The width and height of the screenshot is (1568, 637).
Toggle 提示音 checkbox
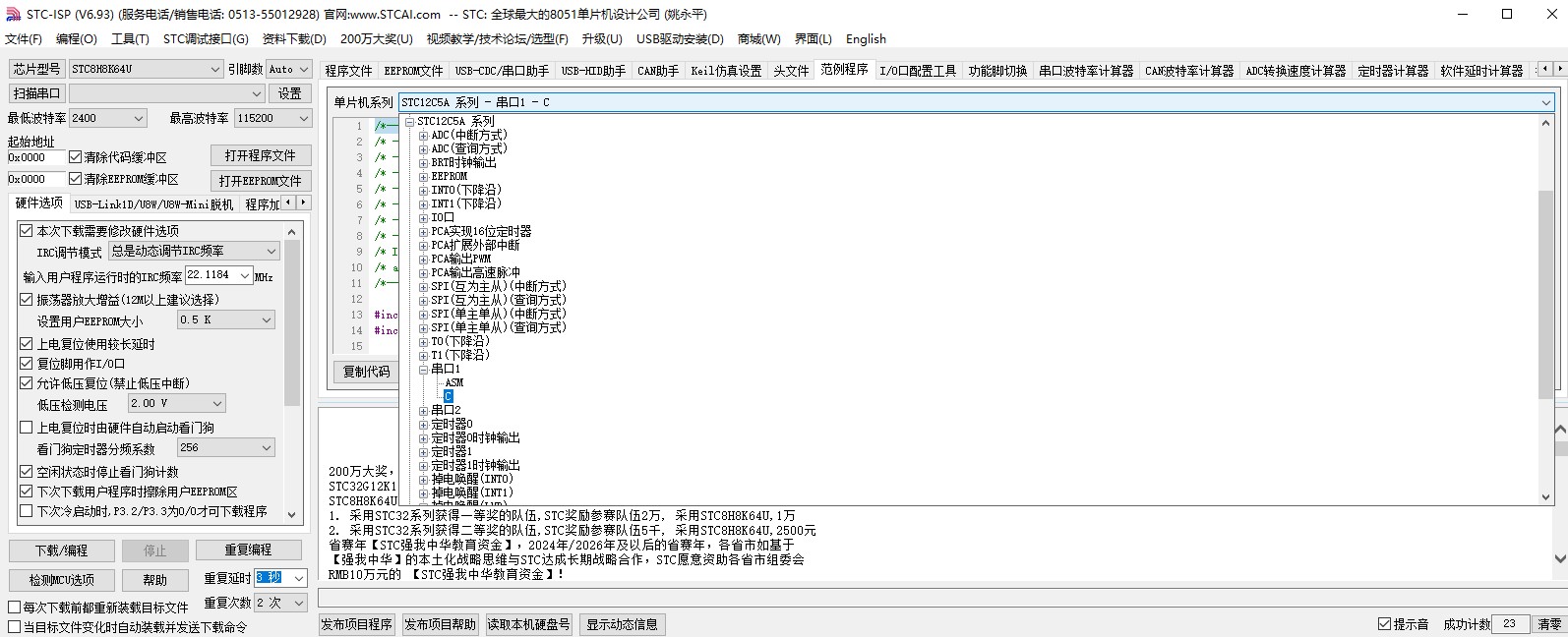tap(1385, 624)
